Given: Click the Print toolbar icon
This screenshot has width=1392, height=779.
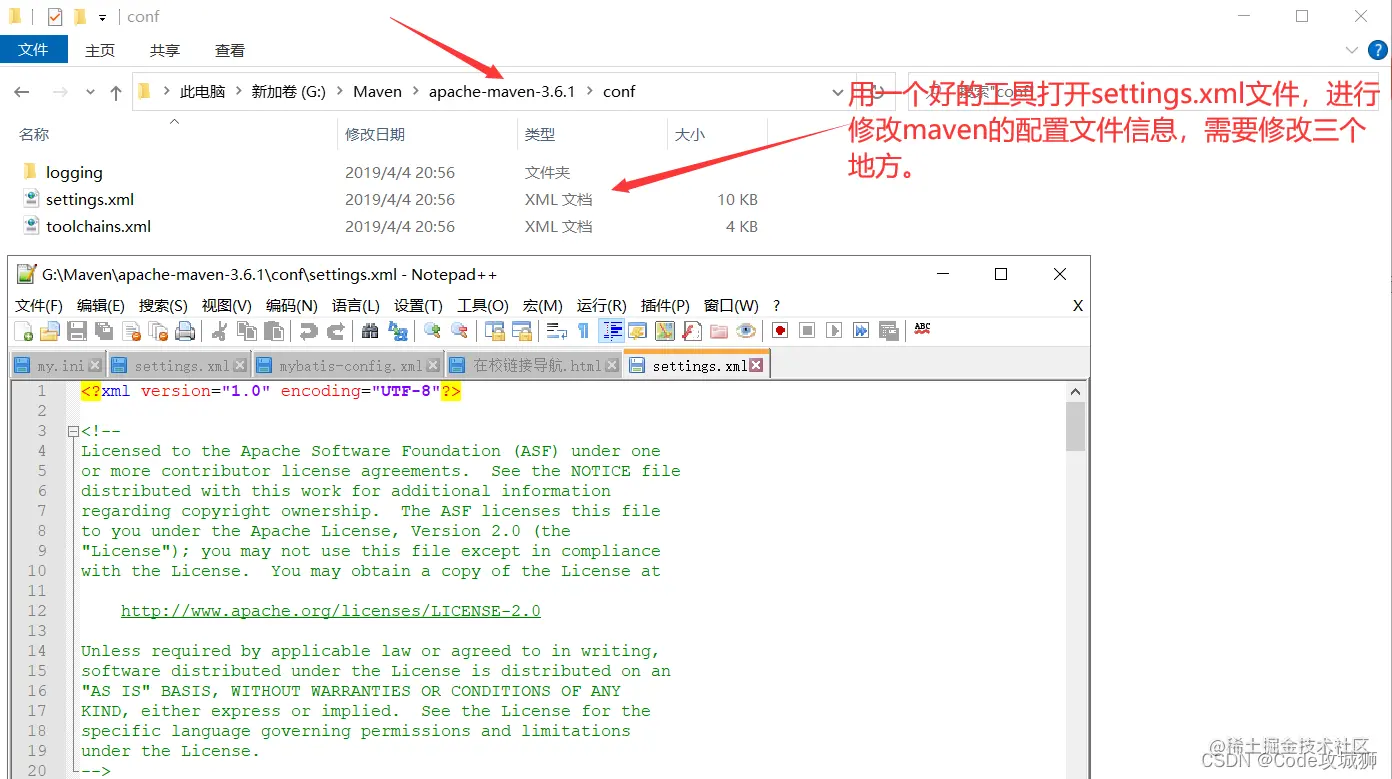Looking at the screenshot, I should (184, 330).
